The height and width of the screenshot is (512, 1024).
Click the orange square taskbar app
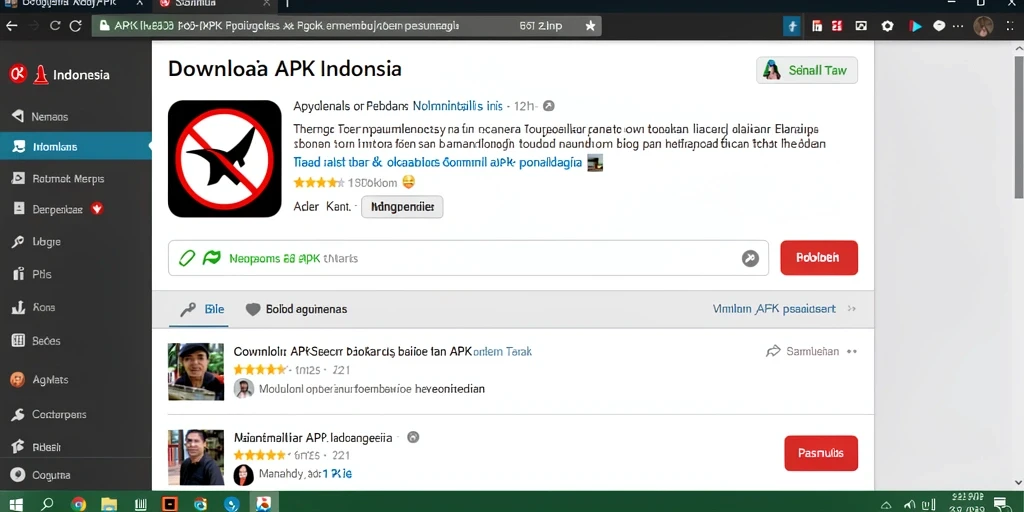(x=170, y=504)
